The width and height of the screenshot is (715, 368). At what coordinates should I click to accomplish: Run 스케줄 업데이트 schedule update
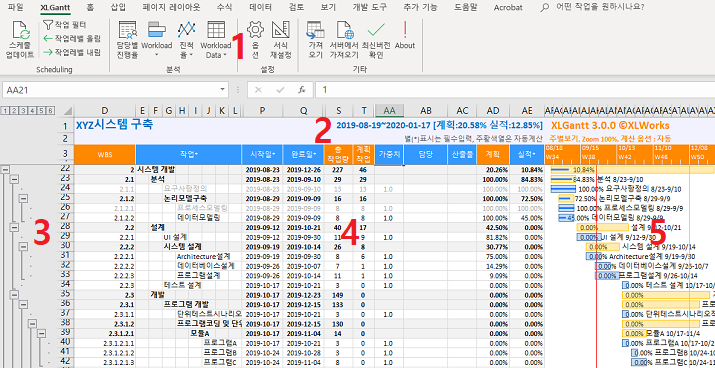[x=20, y=41]
